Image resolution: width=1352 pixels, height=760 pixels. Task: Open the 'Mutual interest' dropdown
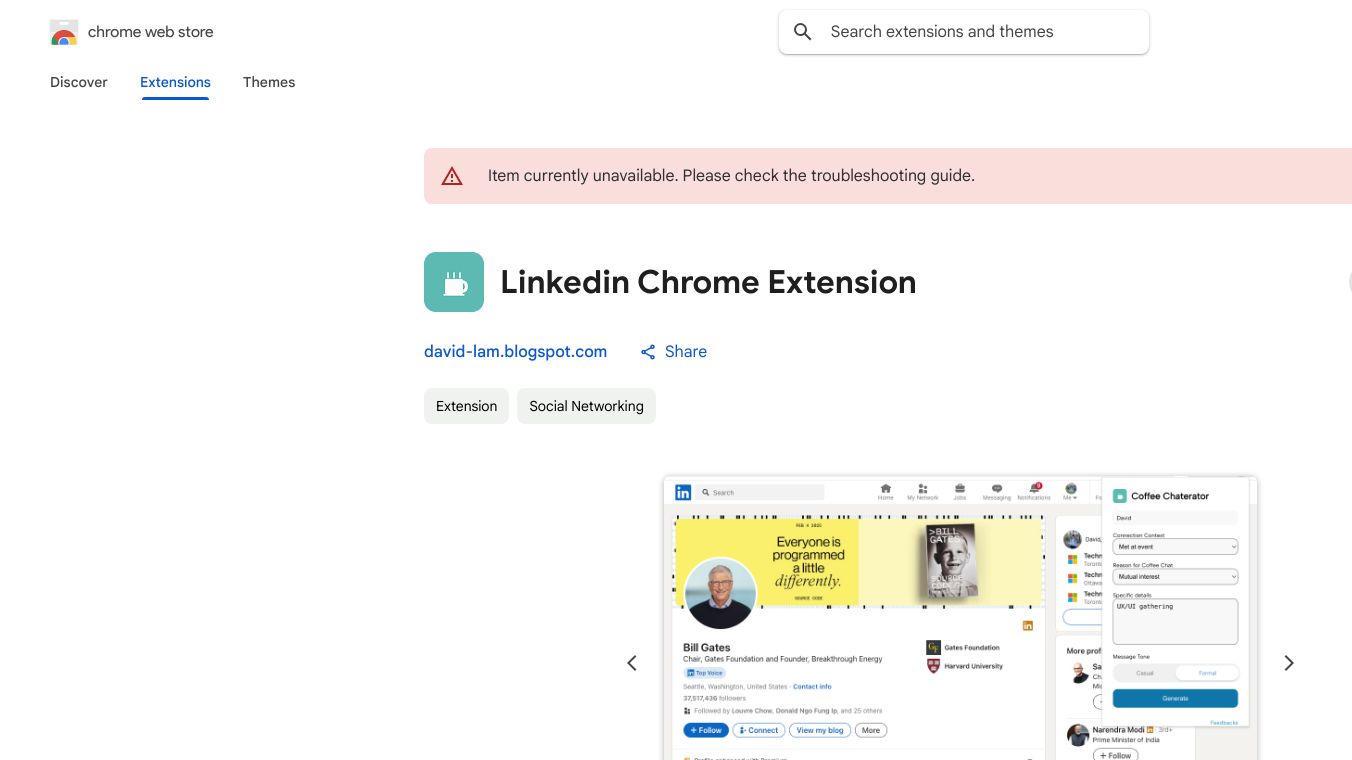click(1175, 577)
